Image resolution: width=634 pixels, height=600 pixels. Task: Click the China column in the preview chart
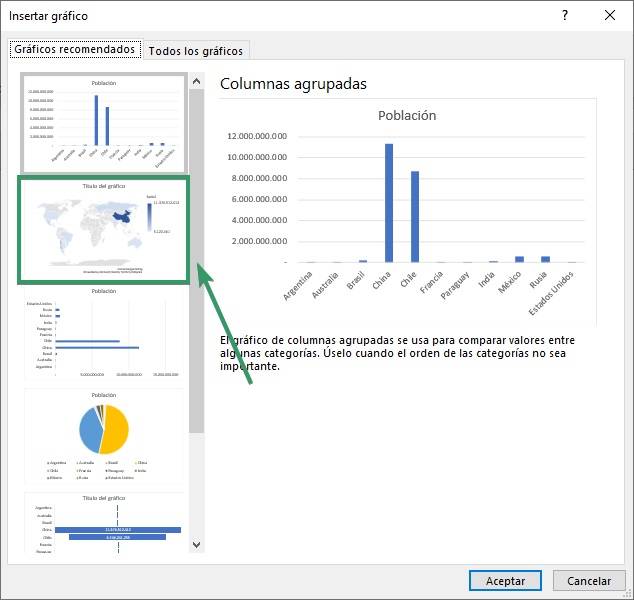click(389, 203)
